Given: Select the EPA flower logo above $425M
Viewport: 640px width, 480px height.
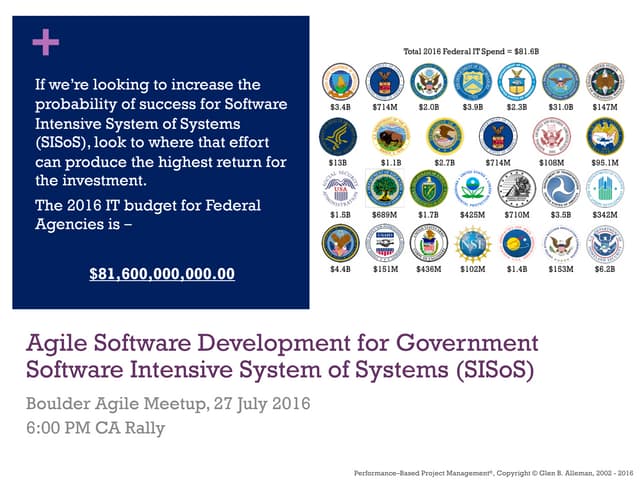Looking at the screenshot, I should [x=473, y=189].
